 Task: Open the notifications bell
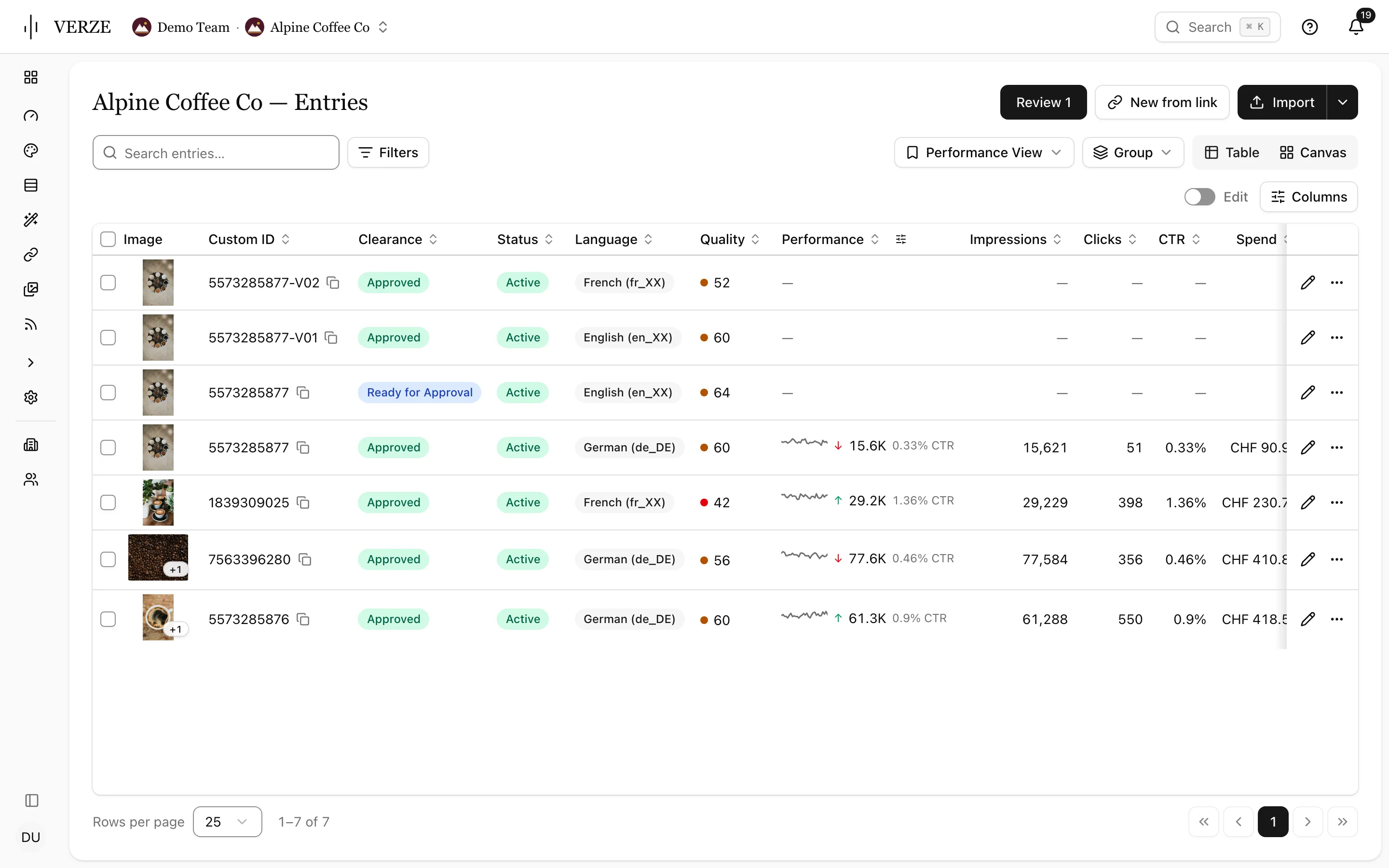[x=1356, y=27]
